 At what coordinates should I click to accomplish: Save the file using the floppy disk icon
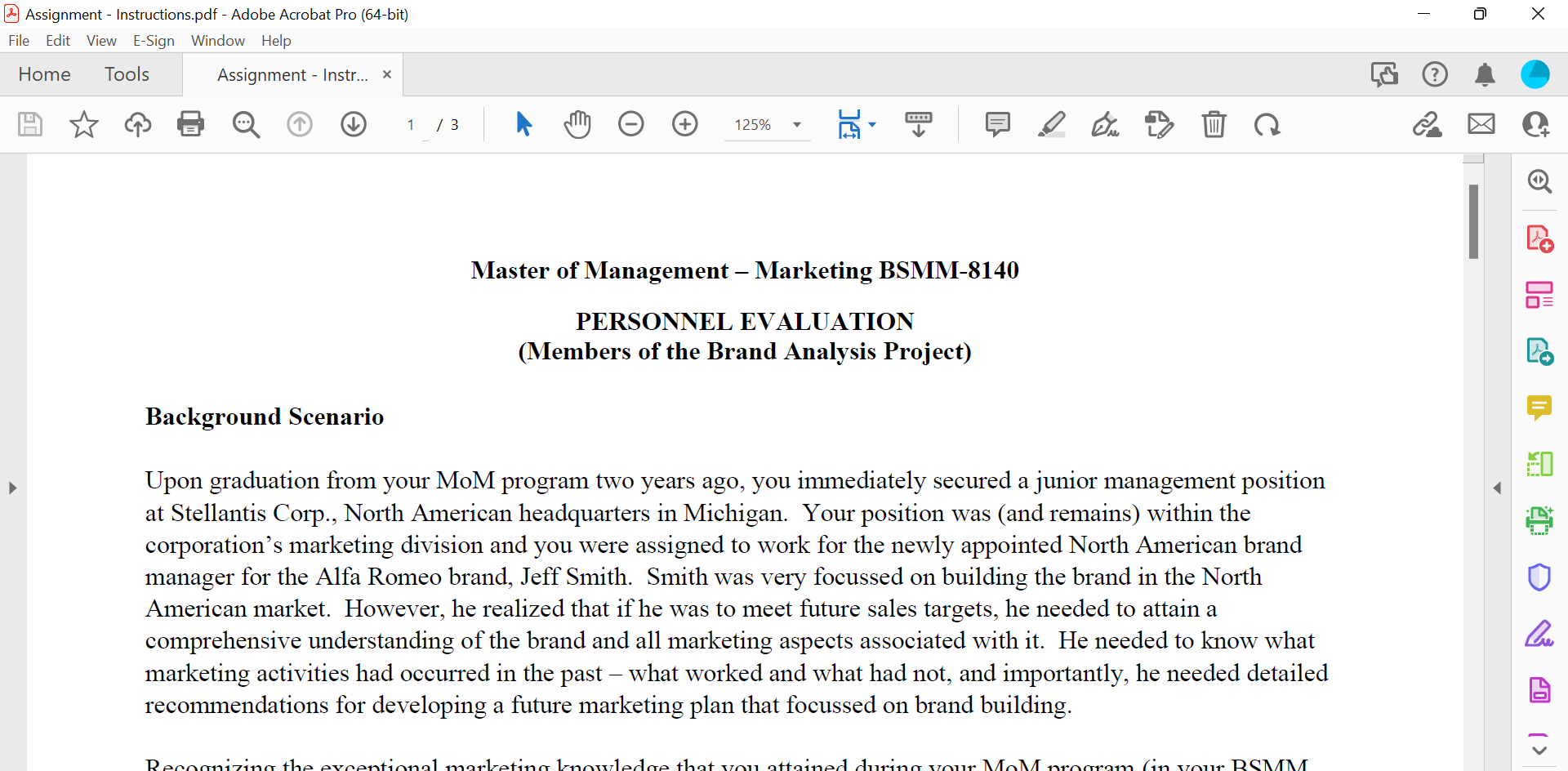(x=30, y=124)
